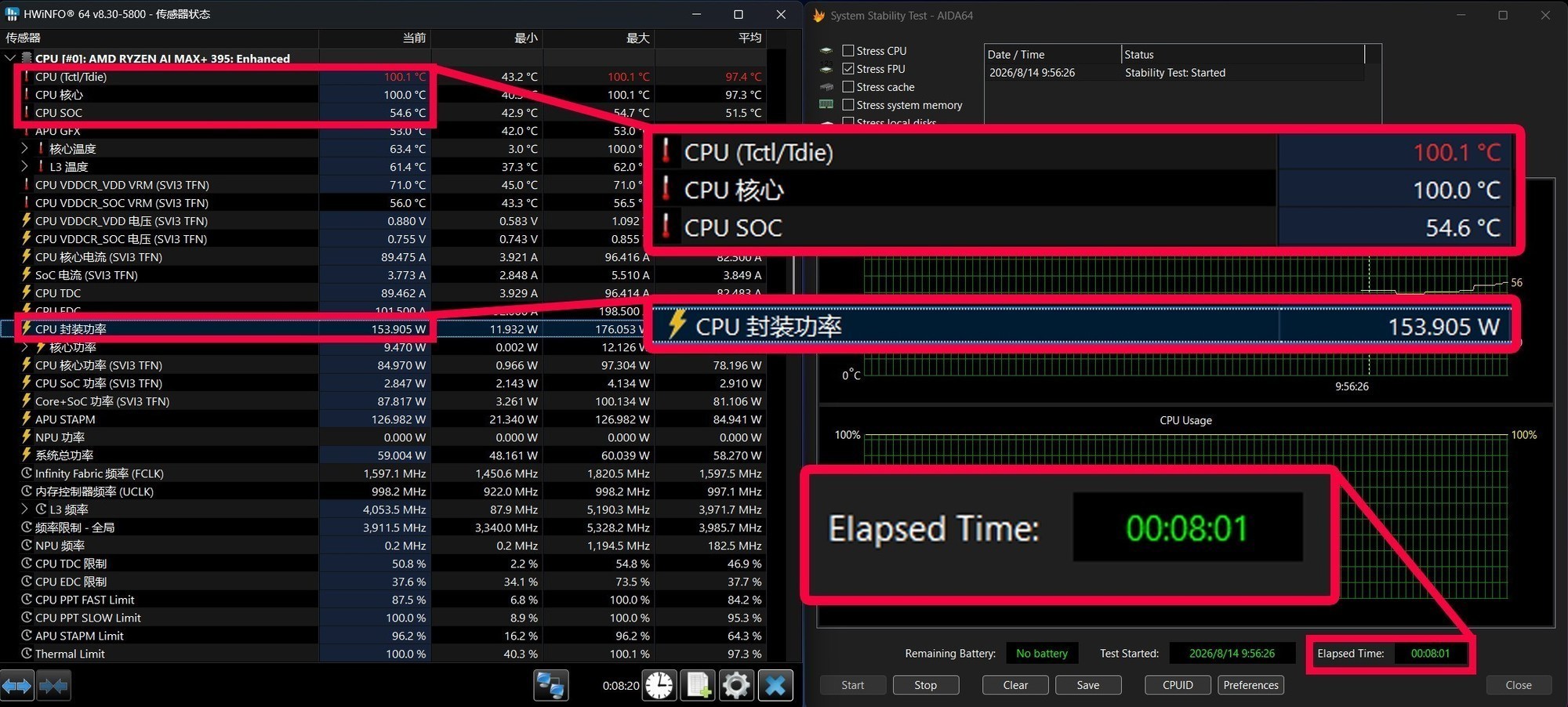Click the 最大 column header

599,38
